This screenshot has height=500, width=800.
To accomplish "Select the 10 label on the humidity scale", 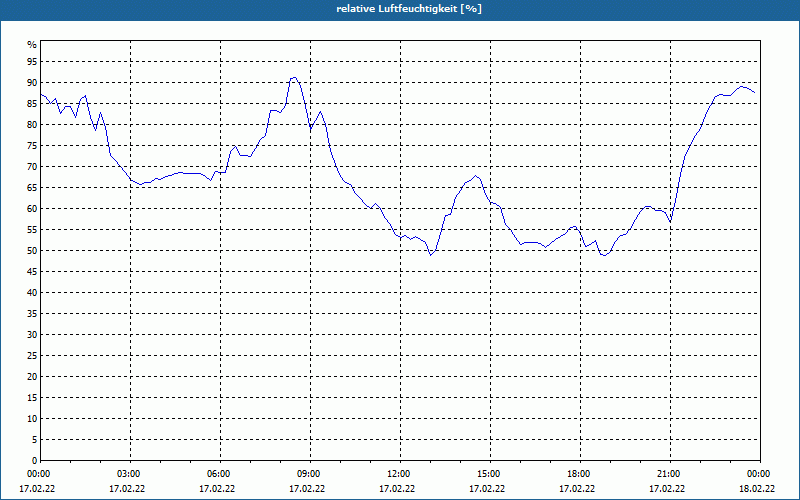I will (32, 419).
